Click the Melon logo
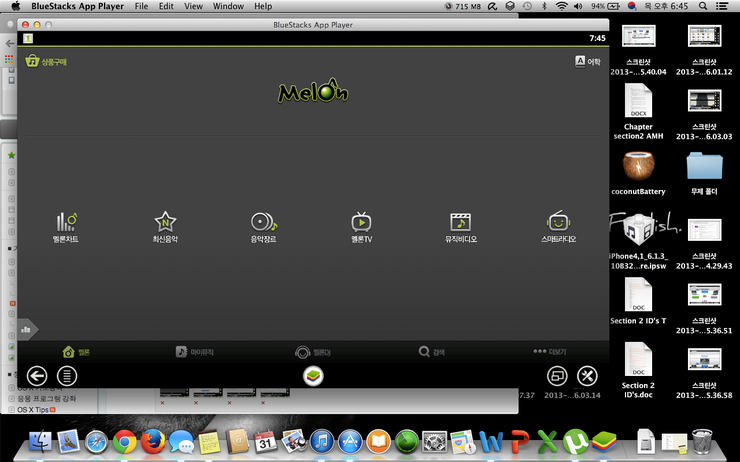The image size is (740, 462). point(313,91)
